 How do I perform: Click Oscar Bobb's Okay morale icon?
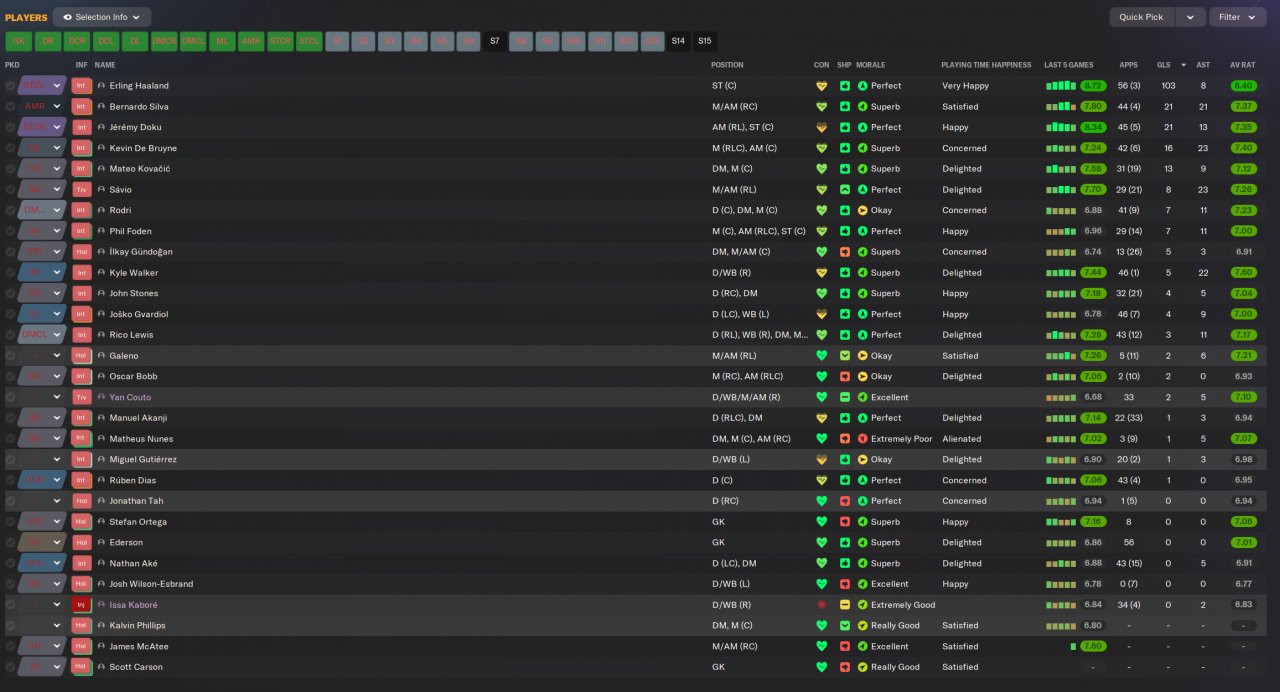click(863, 377)
